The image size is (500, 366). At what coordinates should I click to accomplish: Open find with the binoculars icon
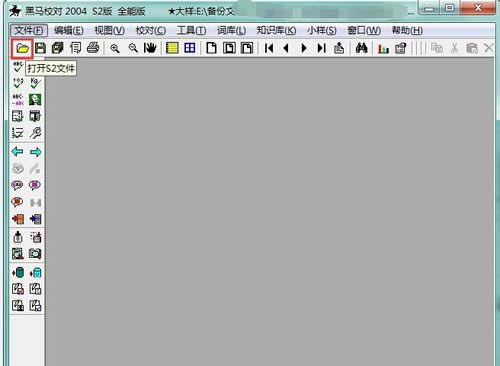pos(361,48)
